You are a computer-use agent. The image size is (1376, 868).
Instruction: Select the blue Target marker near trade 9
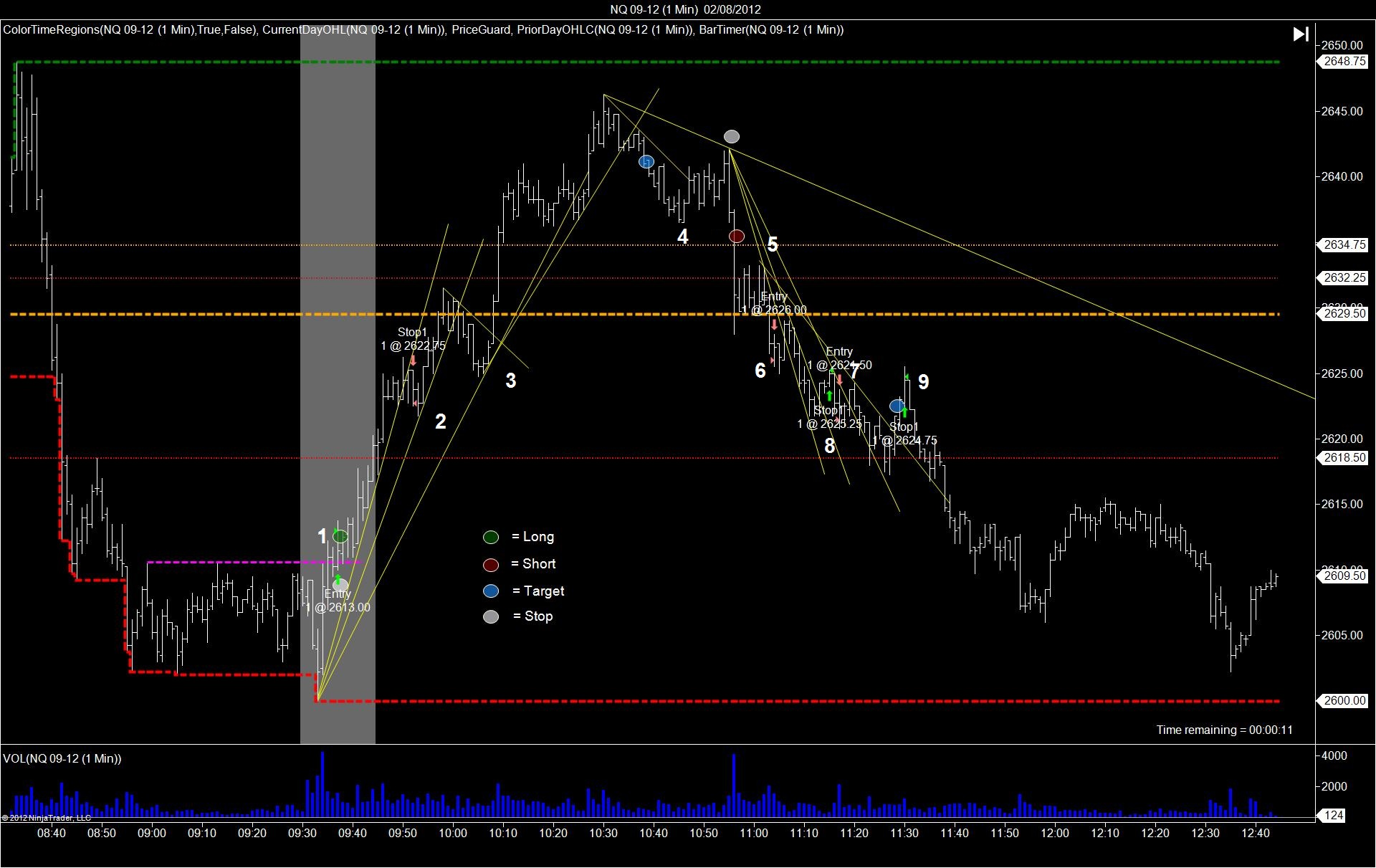897,406
